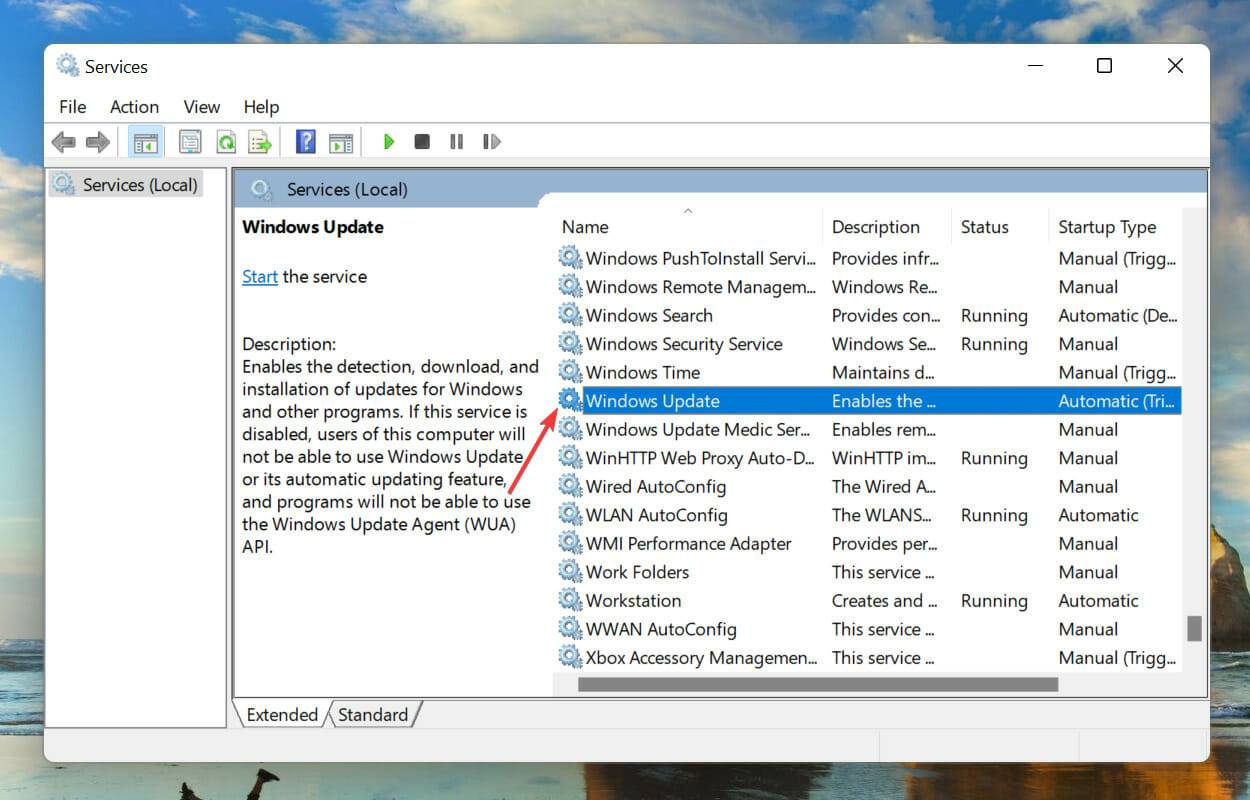Toggle the Show/Hide Console Tree icon
1250x800 pixels.
[x=145, y=141]
